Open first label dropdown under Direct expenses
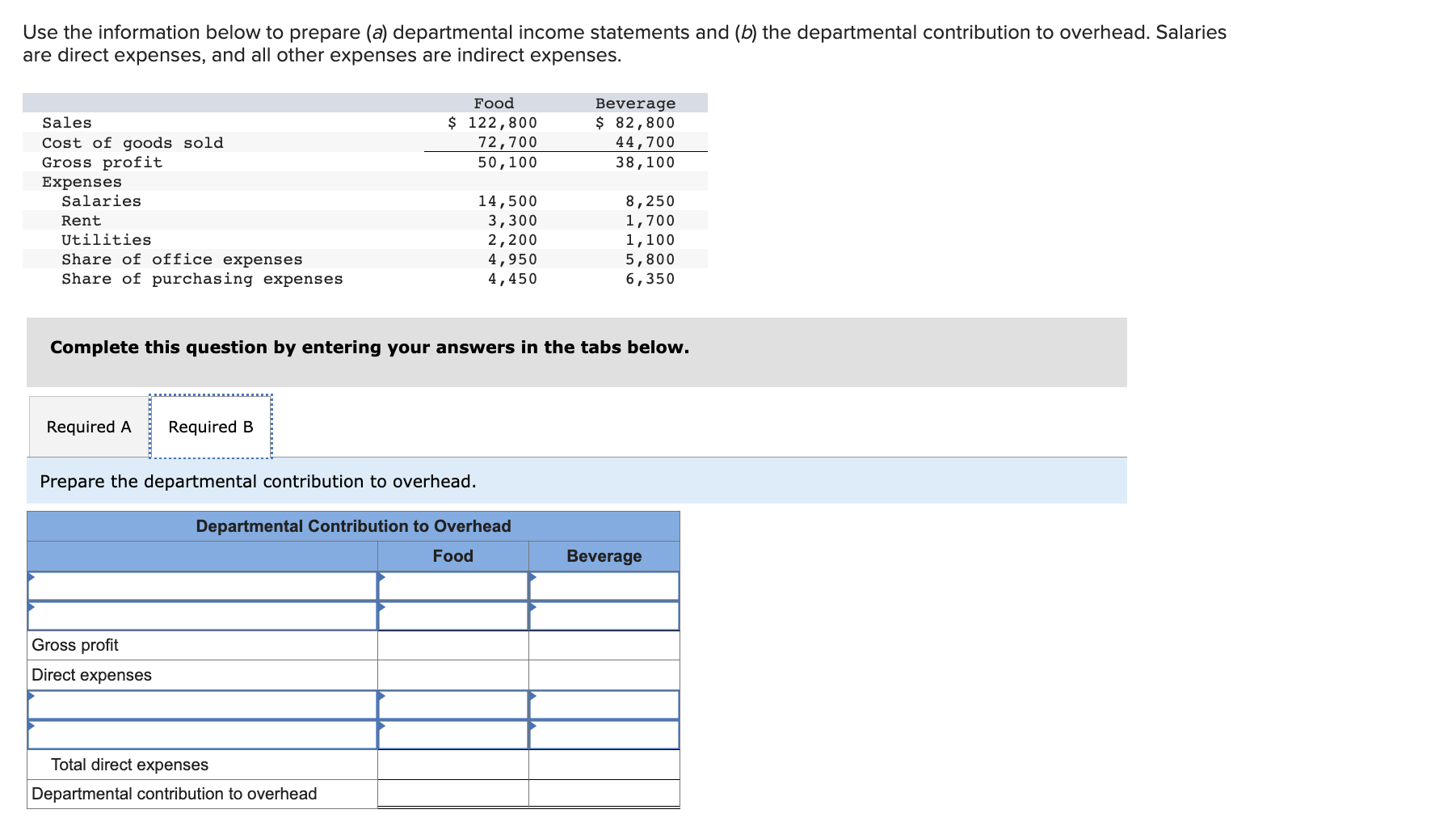This screenshot has width=1456, height=818. (x=202, y=705)
